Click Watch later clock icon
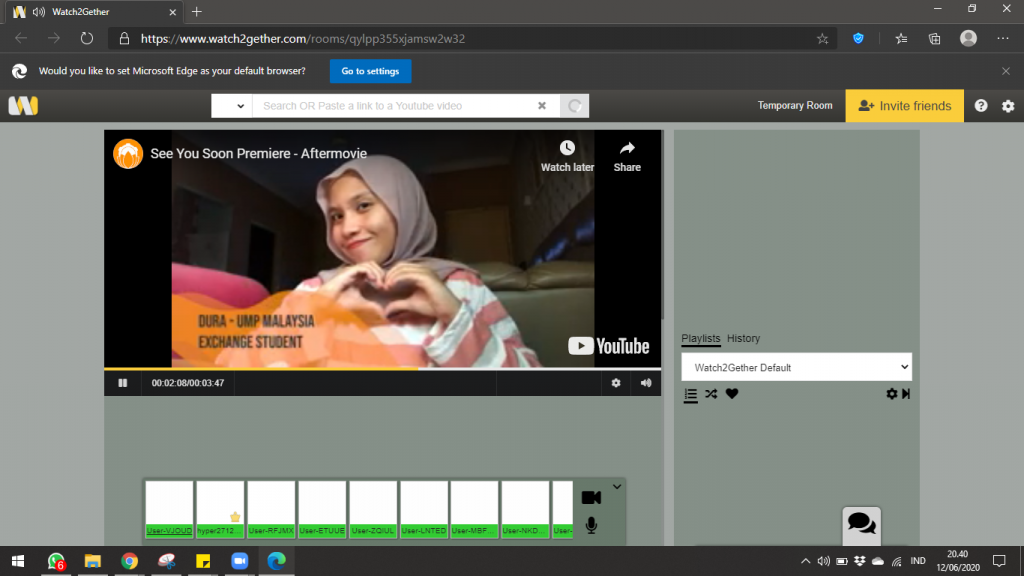Image resolution: width=1024 pixels, height=576 pixels. 567,155
